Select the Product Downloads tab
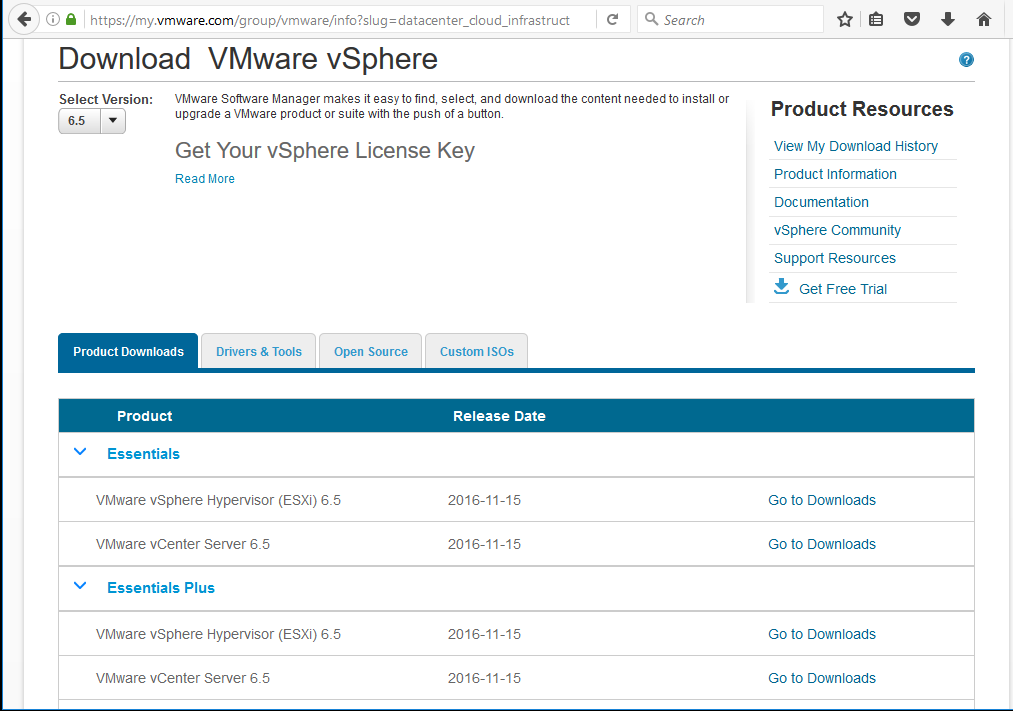1013x711 pixels. (128, 351)
